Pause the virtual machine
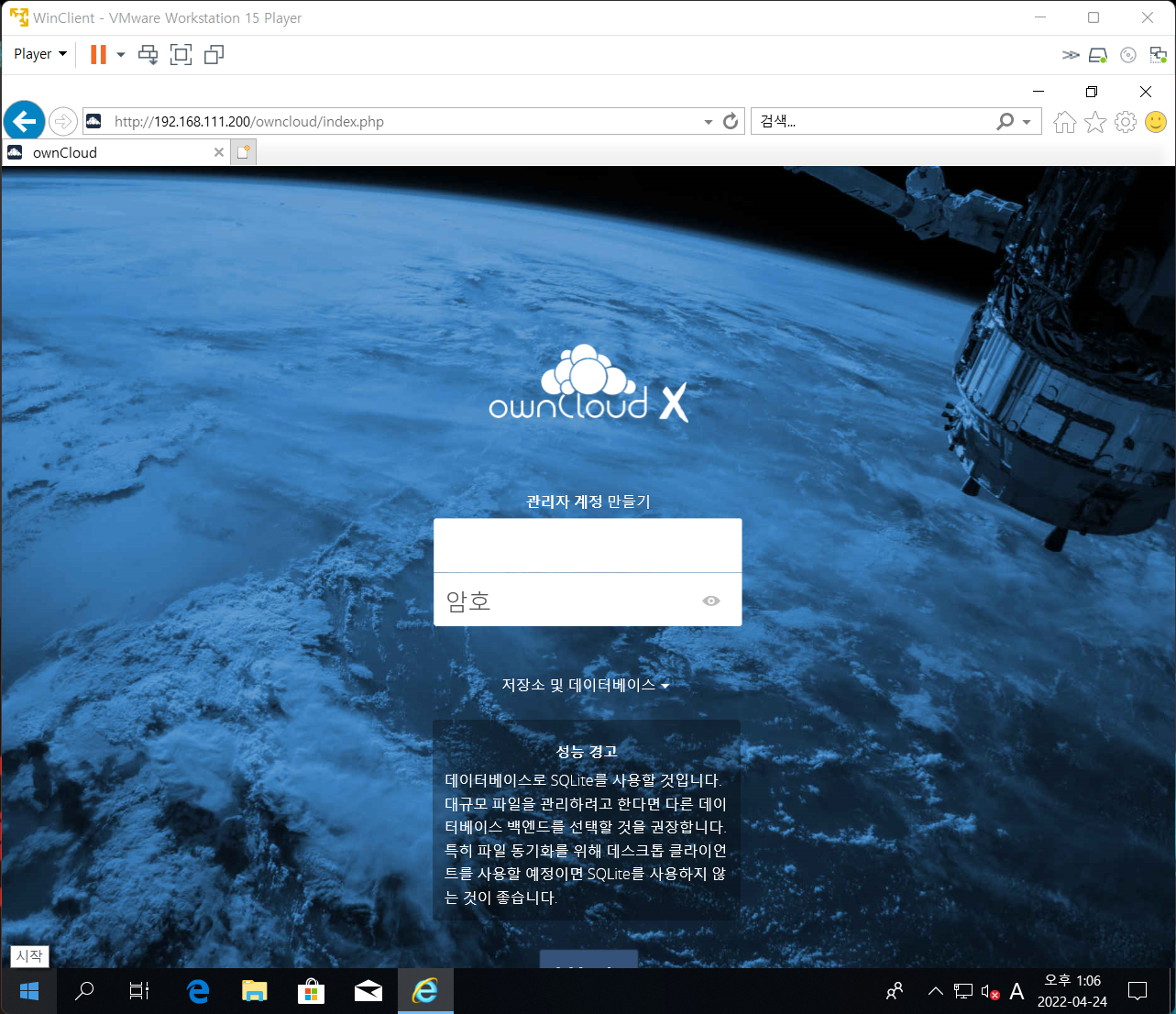 (98, 55)
